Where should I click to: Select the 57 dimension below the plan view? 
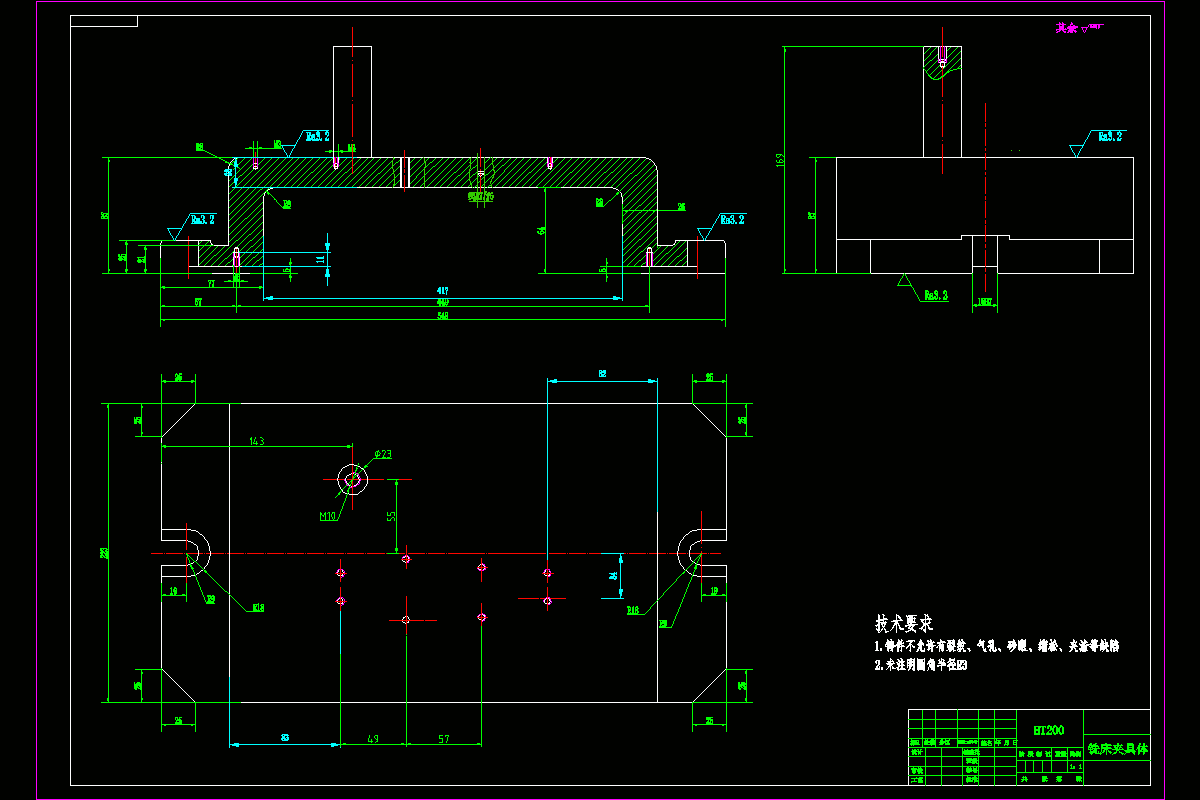click(444, 739)
